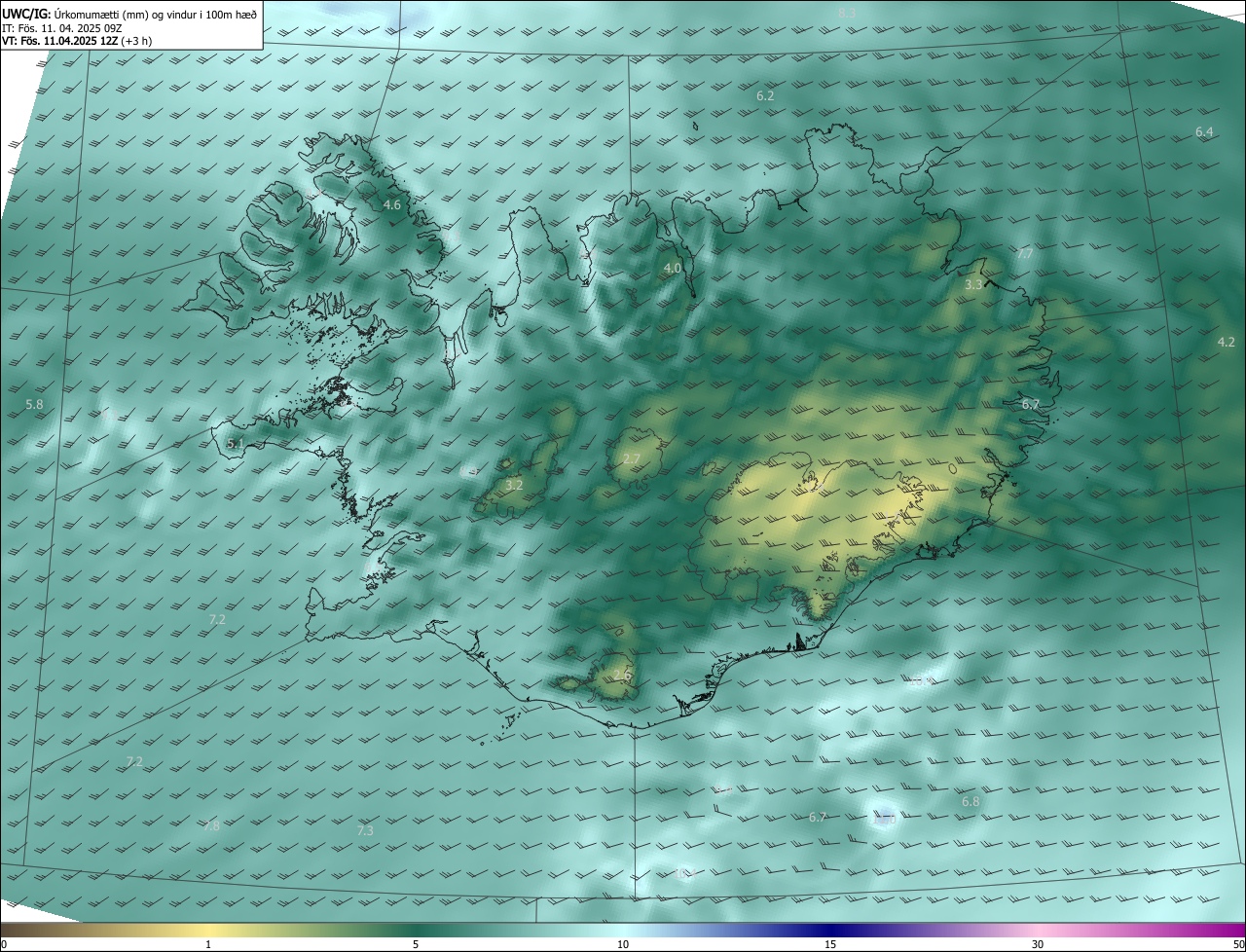Select the valid time line "VT: Fös. 11.04.2025 12Z"
The width and height of the screenshot is (1246, 952).
(x=60, y=41)
